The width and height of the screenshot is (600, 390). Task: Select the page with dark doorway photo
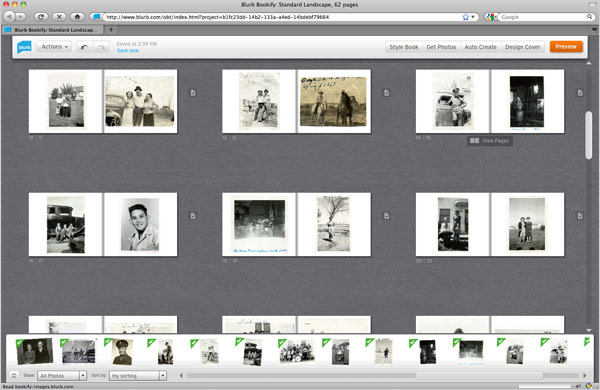point(527,101)
